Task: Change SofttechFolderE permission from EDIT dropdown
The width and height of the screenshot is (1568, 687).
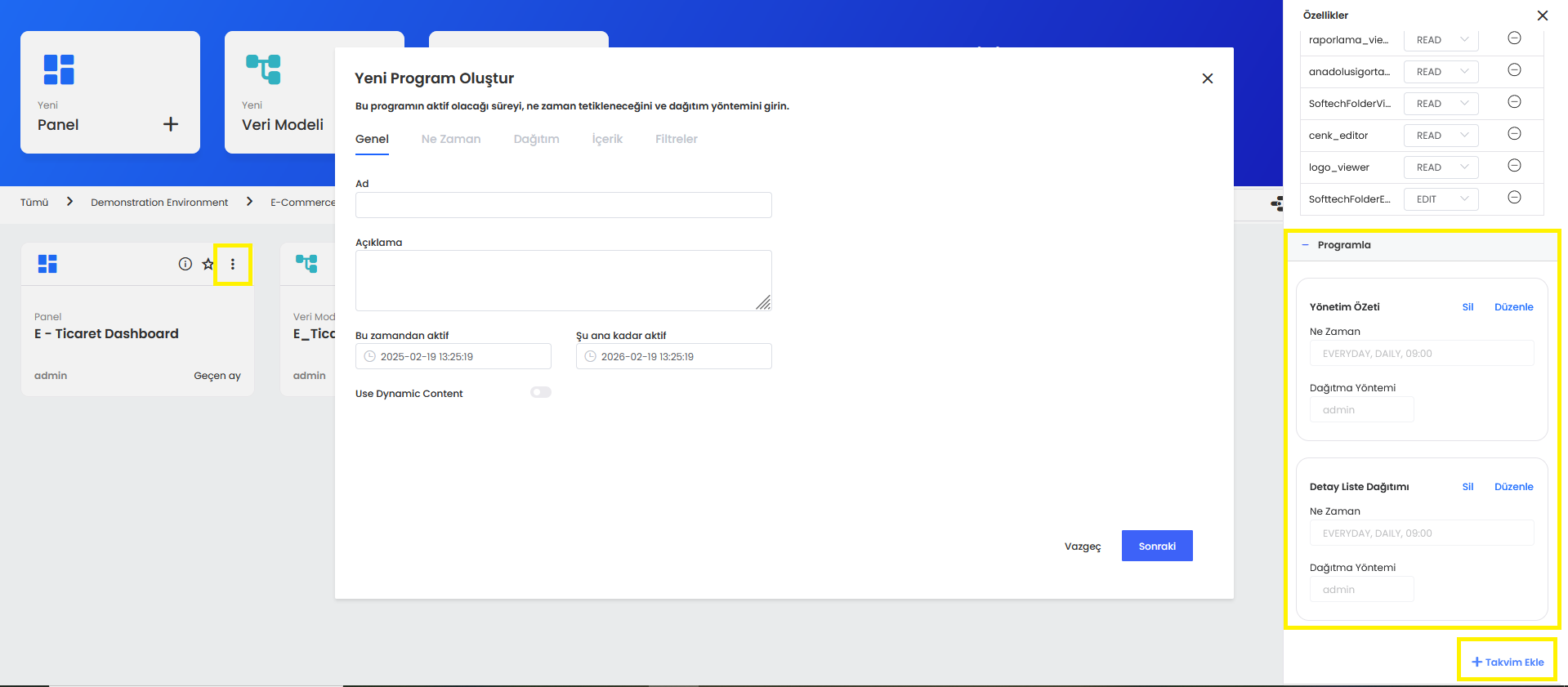Action: pos(1441,199)
